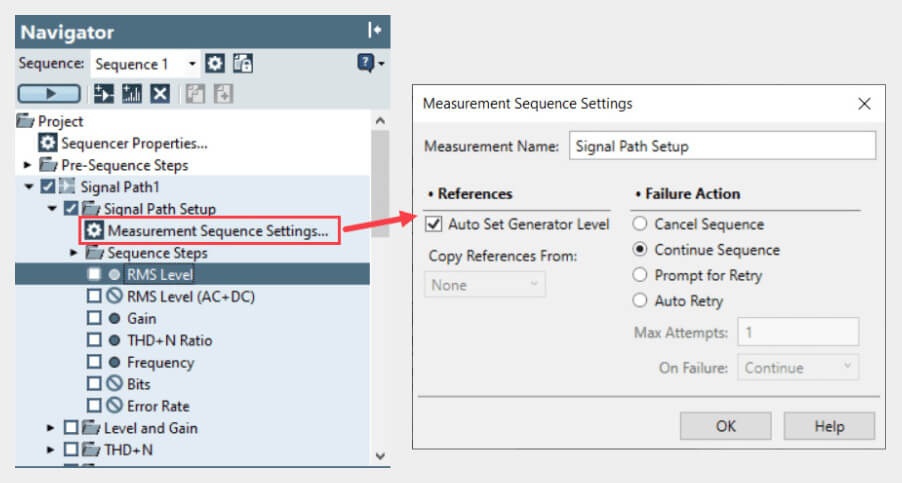Select the Cancel Sequence radio option
902x483 pixels.
pos(640,224)
